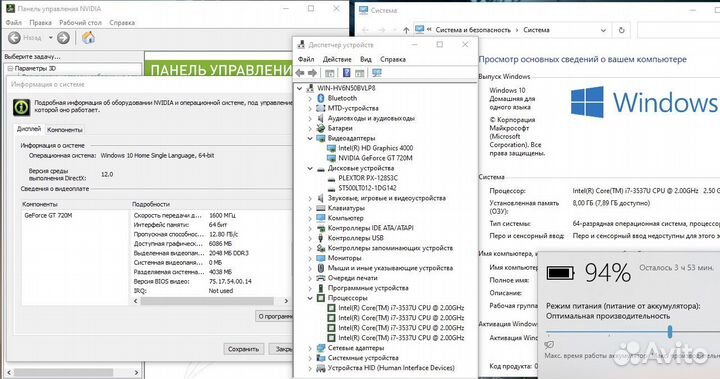Collapse Параметры 3D in NVIDIA task tree
The width and height of the screenshot is (720, 379).
(x=10, y=68)
